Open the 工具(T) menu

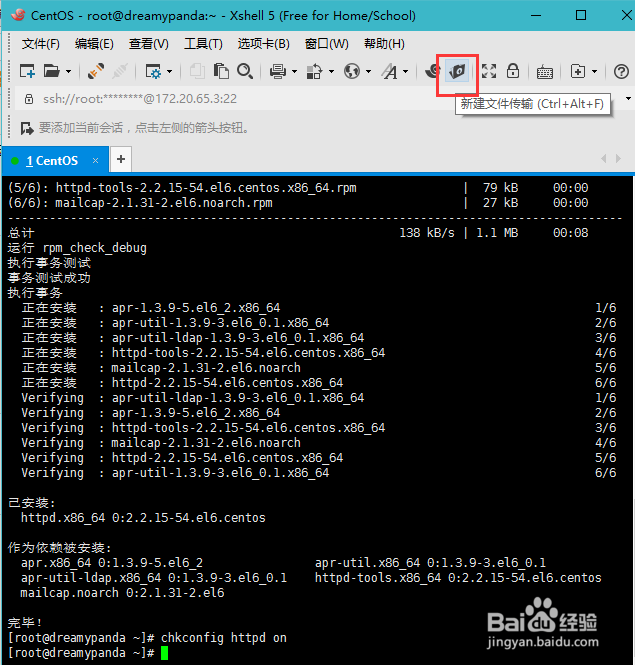pos(203,44)
